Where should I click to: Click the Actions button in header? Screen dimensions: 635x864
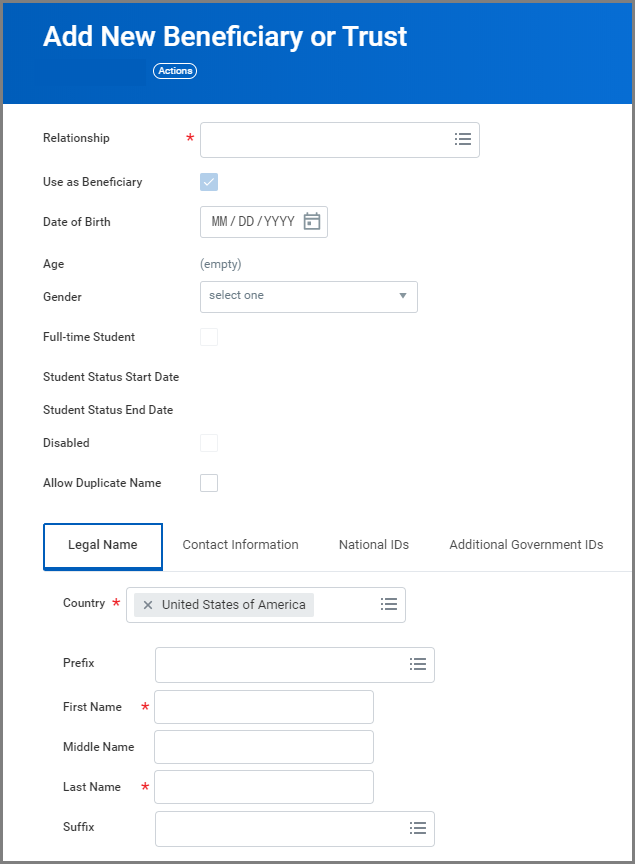point(175,71)
